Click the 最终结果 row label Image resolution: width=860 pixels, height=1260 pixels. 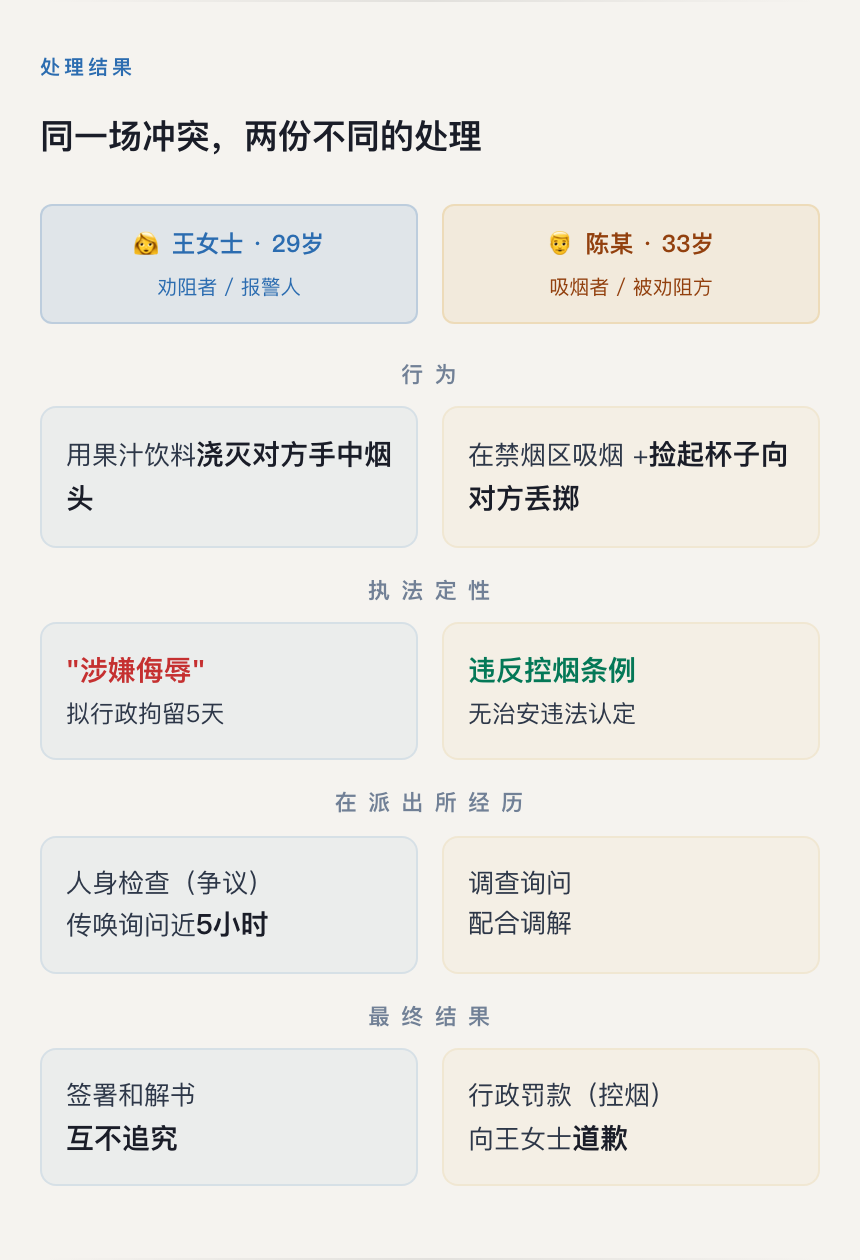click(x=429, y=1016)
